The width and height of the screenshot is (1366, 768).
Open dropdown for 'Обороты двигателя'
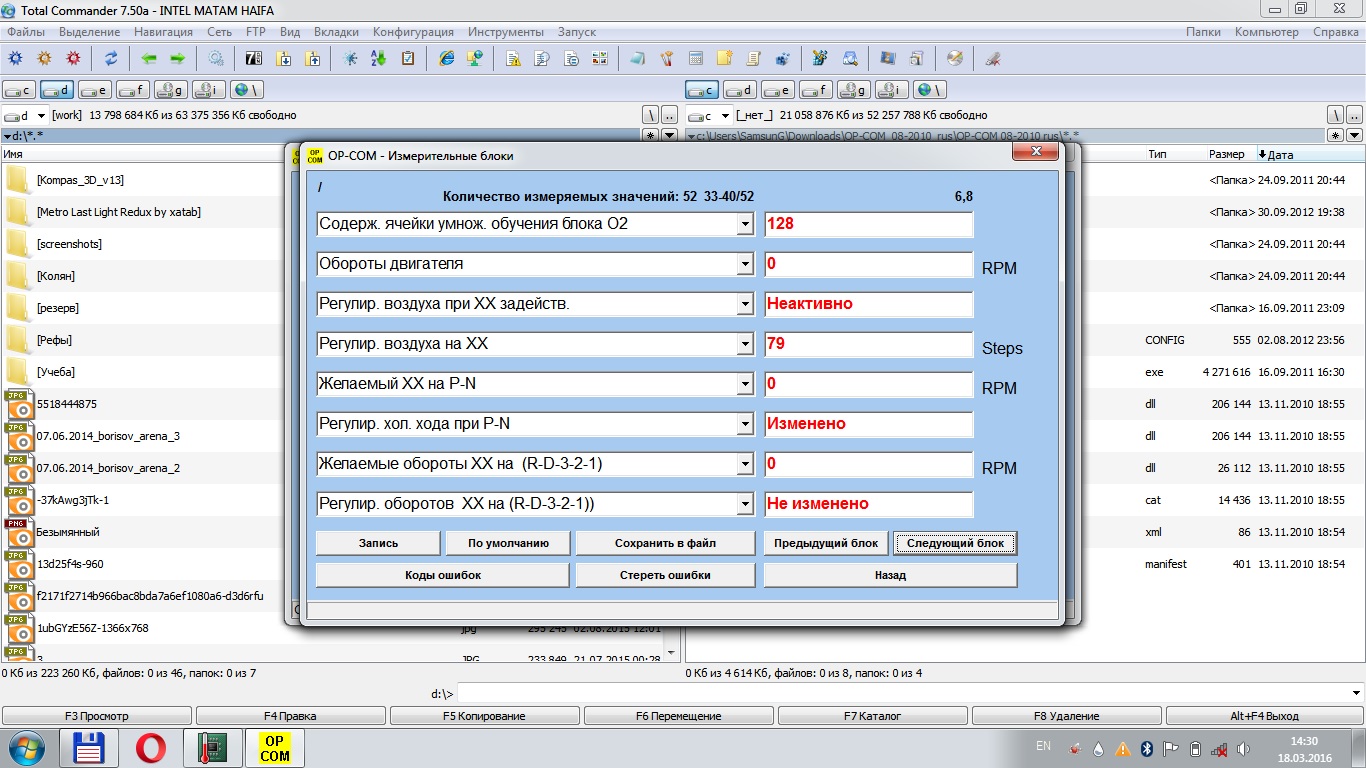[x=745, y=264]
